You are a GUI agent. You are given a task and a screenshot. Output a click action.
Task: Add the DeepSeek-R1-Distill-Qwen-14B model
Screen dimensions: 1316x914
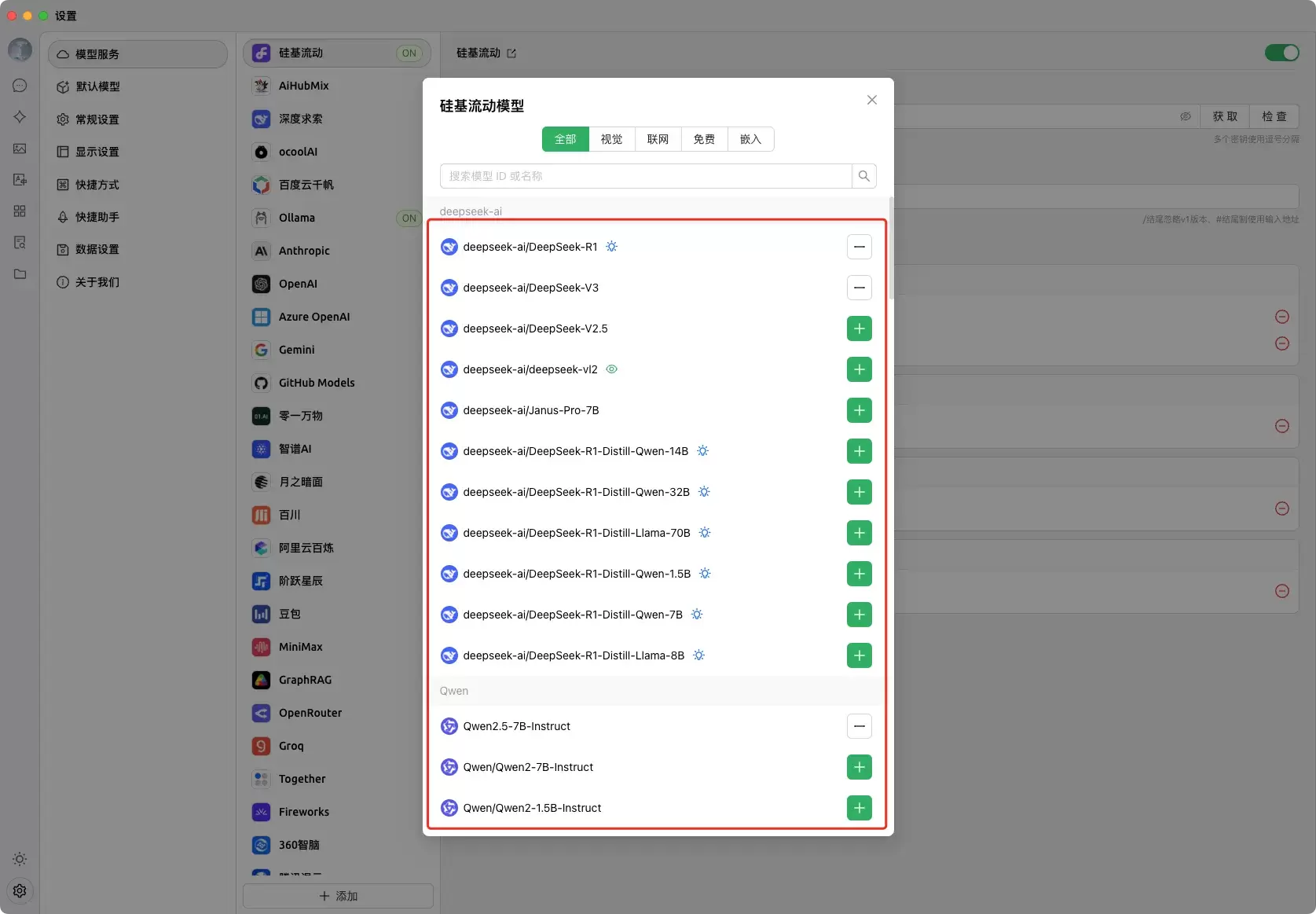(860, 451)
